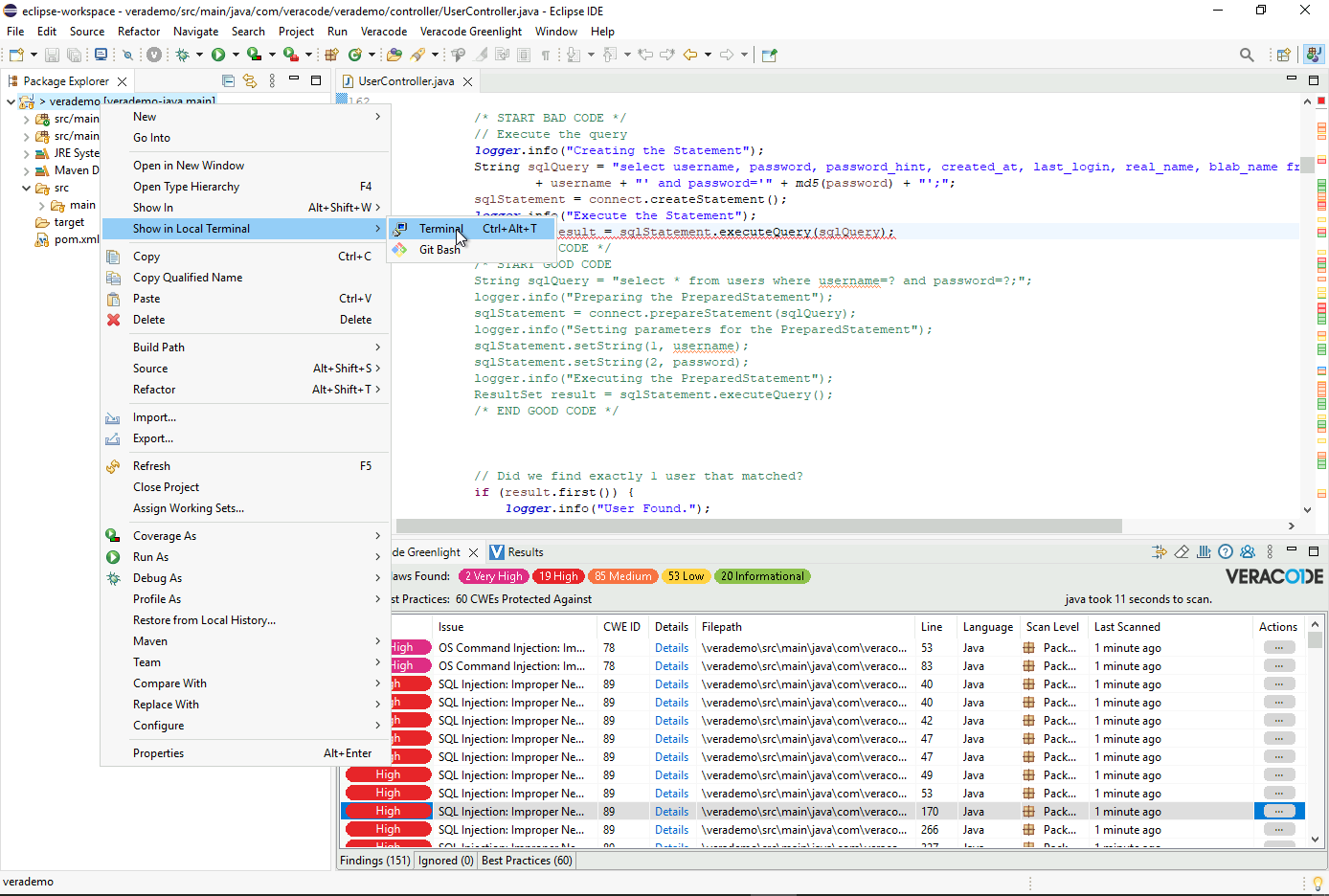Click the Open Perspective icon

(1284, 55)
